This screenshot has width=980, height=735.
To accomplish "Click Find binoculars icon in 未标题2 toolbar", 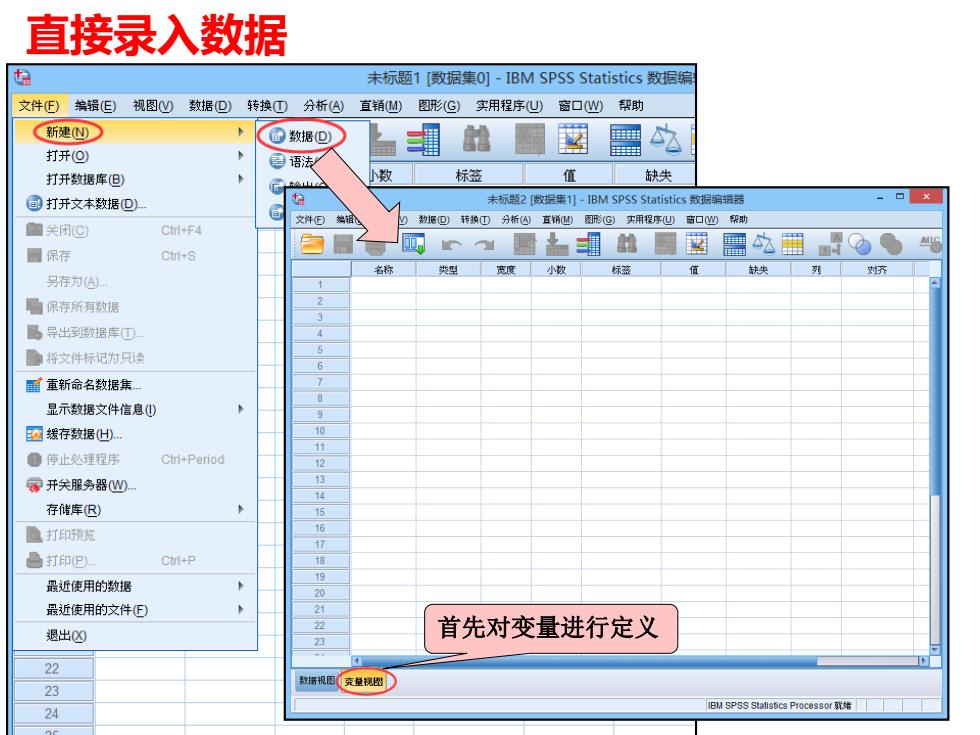I will (x=627, y=244).
